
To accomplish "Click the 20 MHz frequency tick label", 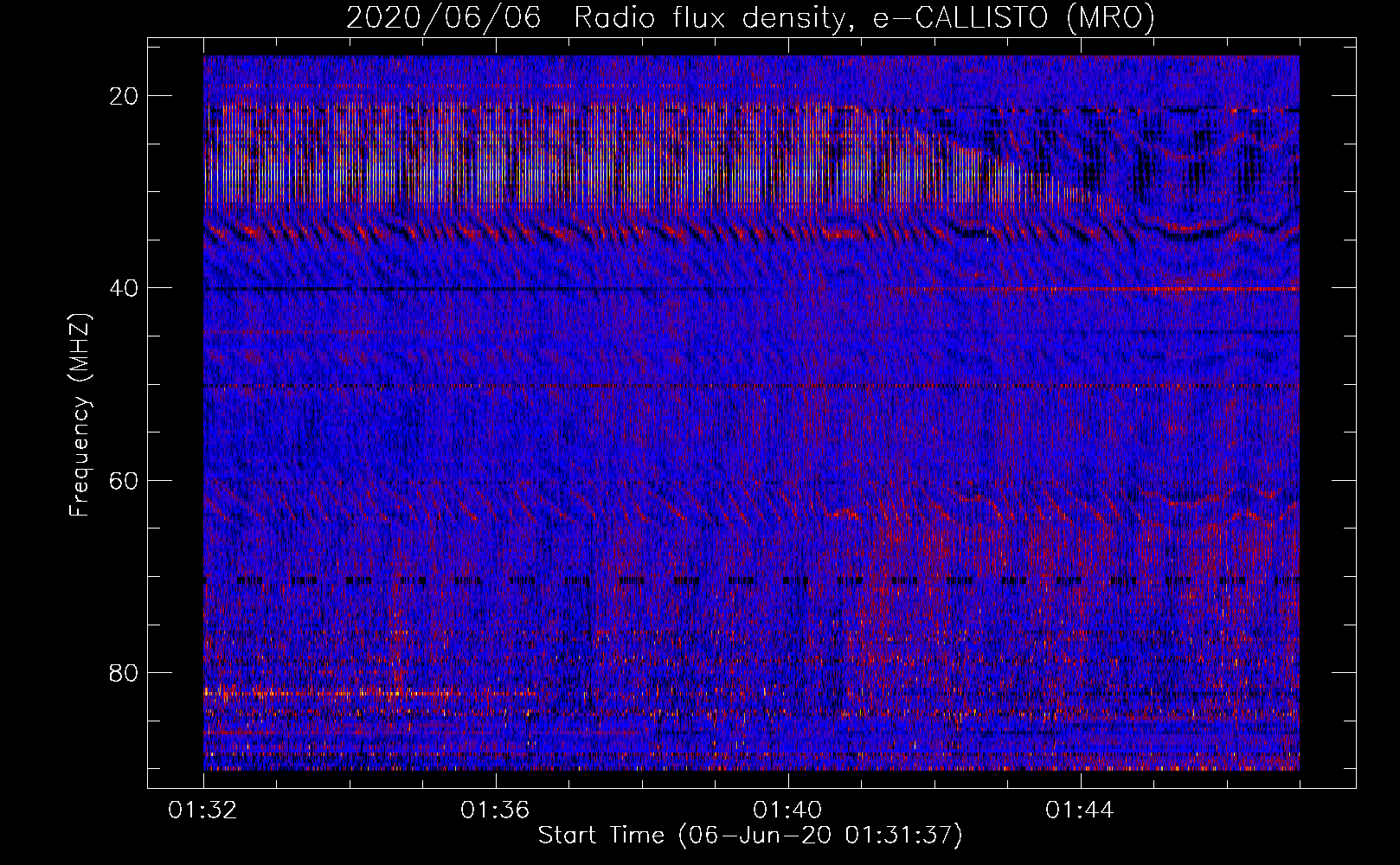I will [x=125, y=96].
